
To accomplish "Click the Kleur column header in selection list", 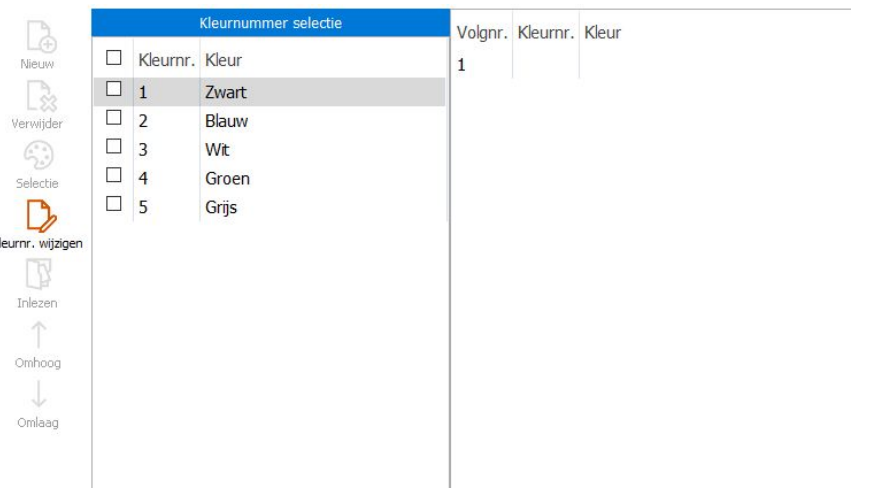I will 223,60.
